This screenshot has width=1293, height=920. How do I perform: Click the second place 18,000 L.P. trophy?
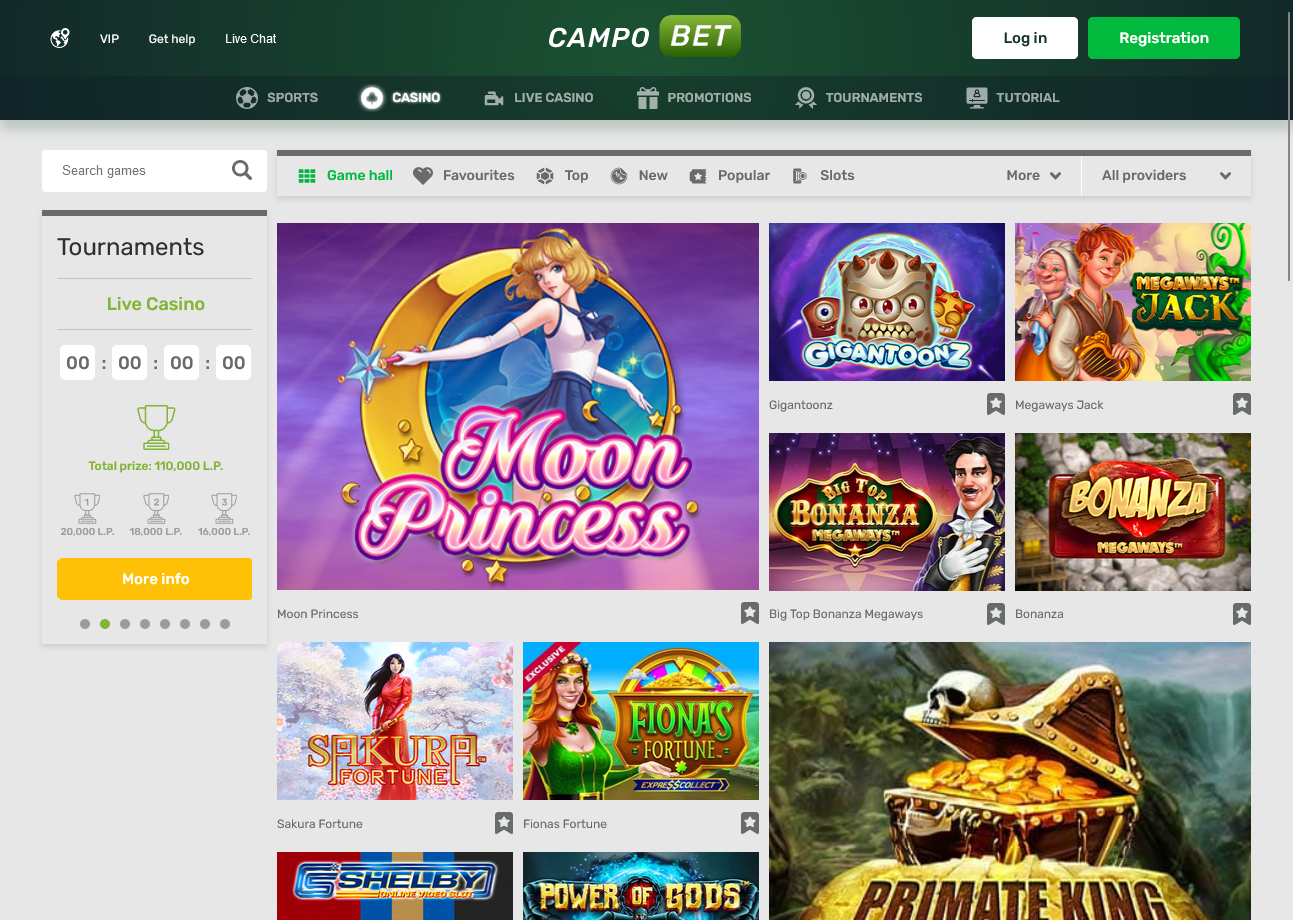click(156, 508)
